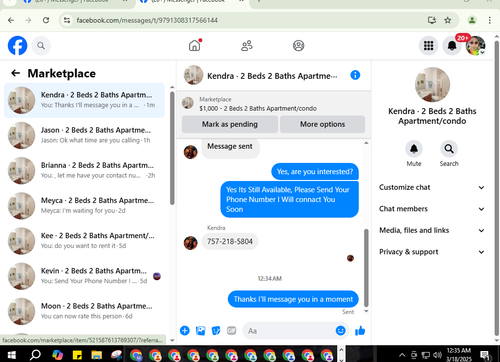Screen dimensions: 500x362
Task: Go to the Home feed icon
Action: tap(195, 45)
